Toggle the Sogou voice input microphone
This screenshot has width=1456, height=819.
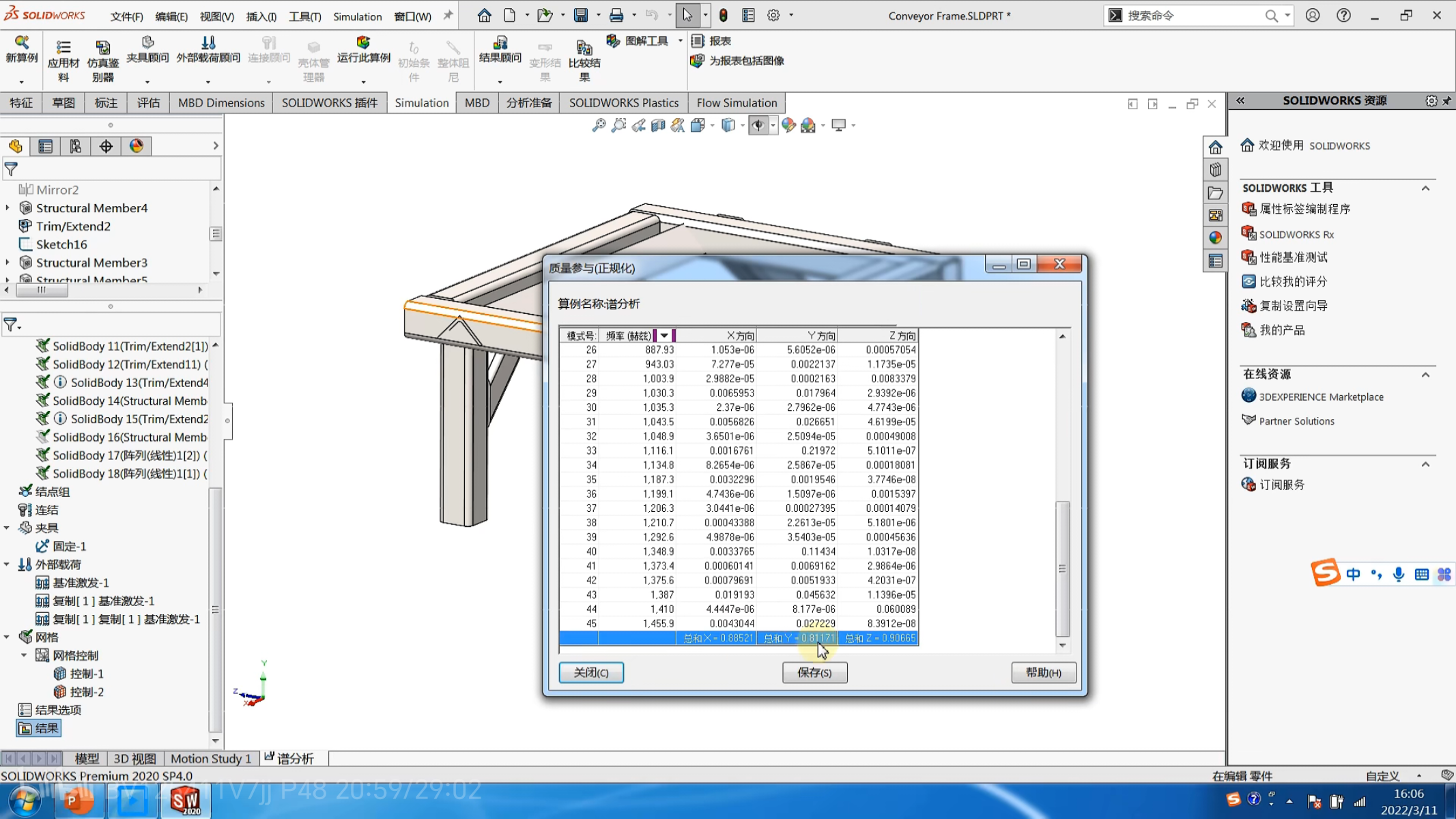click(x=1399, y=575)
